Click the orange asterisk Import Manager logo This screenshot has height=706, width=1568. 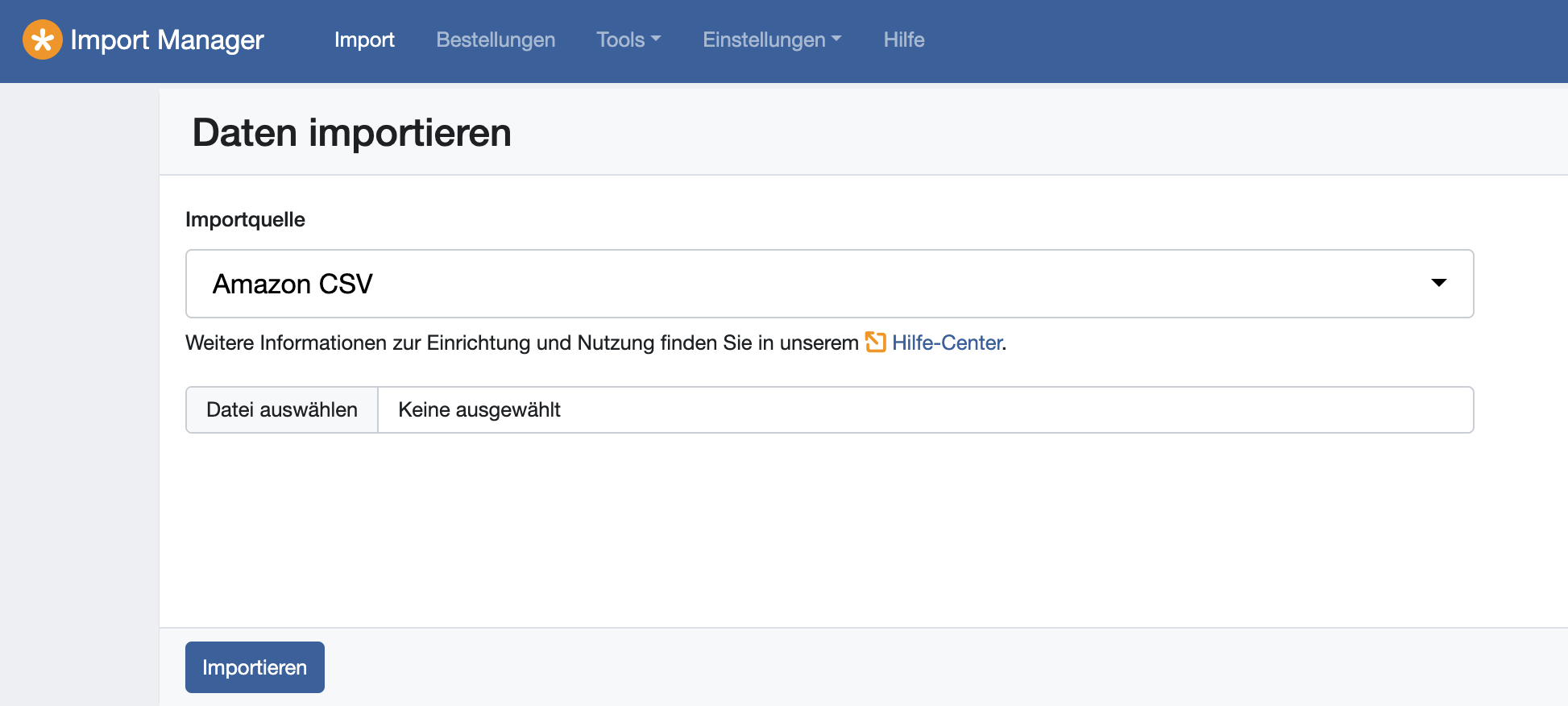[x=43, y=39]
